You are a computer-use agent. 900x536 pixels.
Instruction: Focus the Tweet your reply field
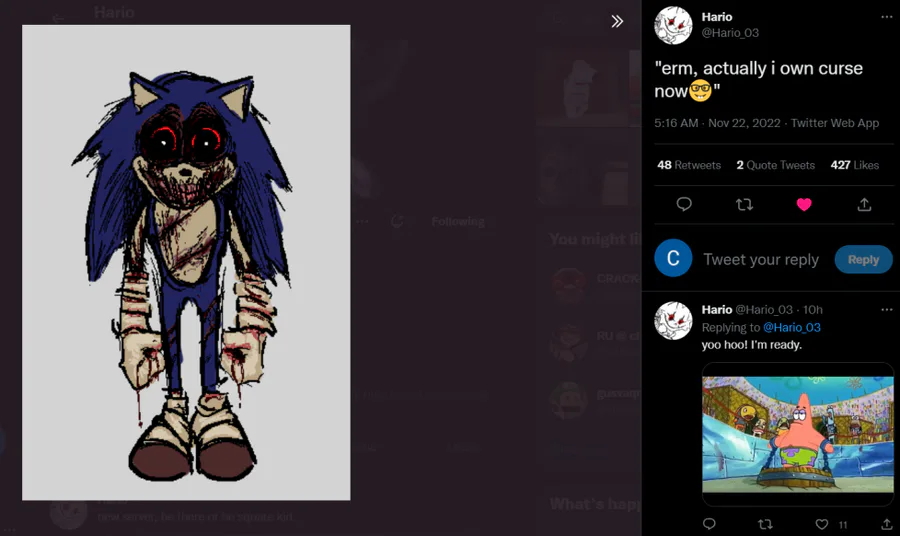(761, 259)
